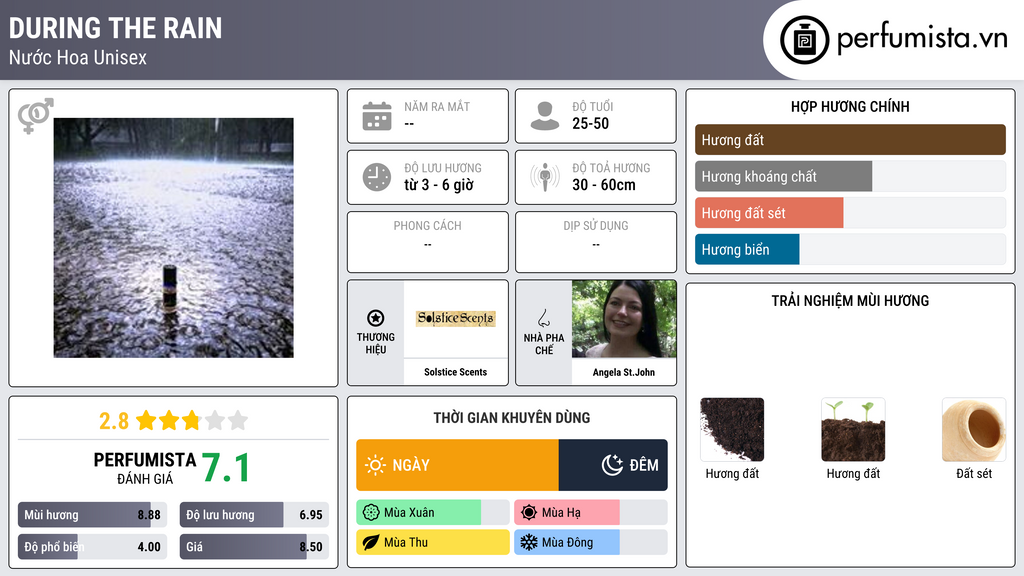This screenshot has width=1024, height=576.
Task: Click the Thời gian khuyên dùng heading
Action: 512,418
